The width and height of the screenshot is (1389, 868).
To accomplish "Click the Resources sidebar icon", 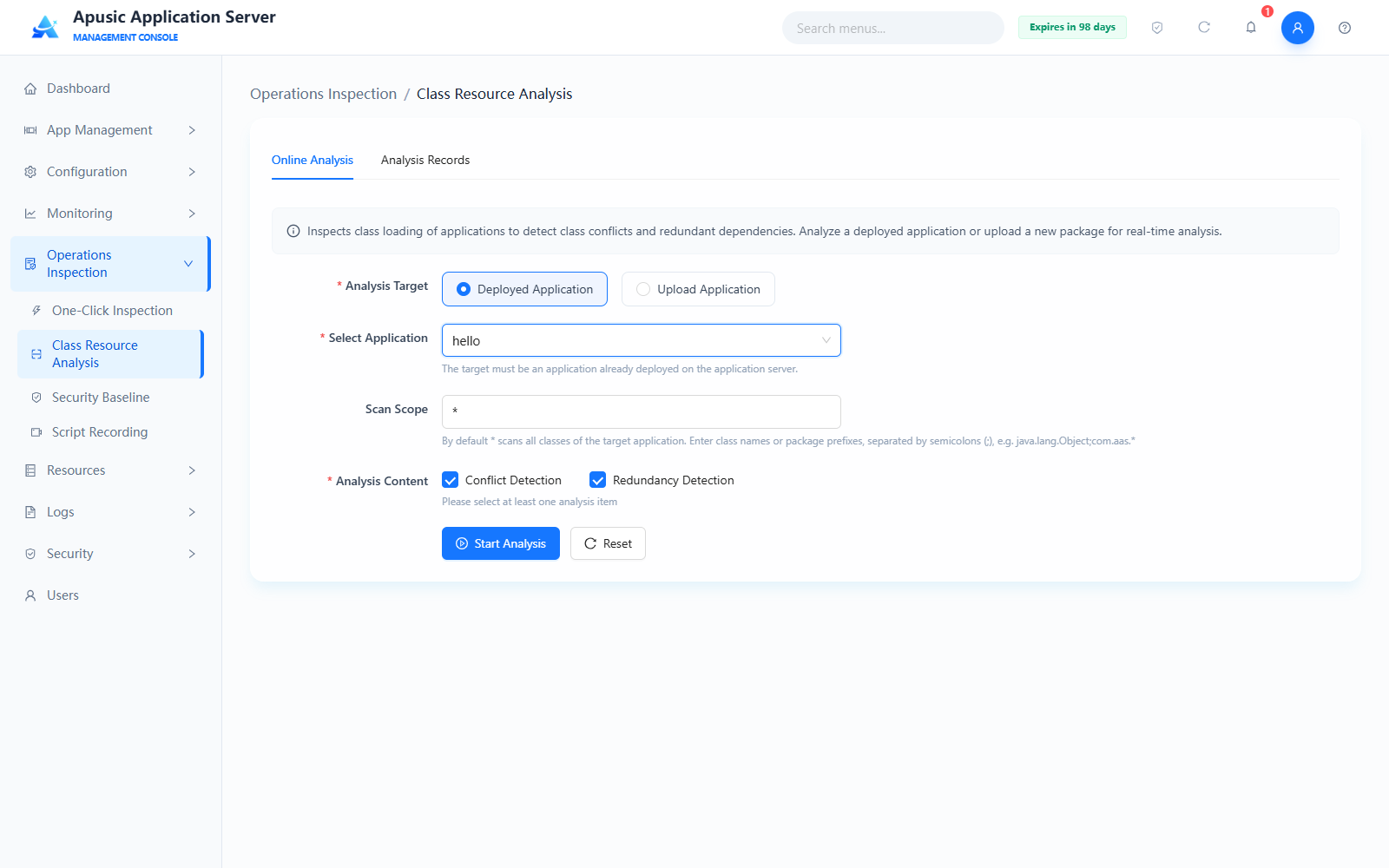I will (30, 470).
